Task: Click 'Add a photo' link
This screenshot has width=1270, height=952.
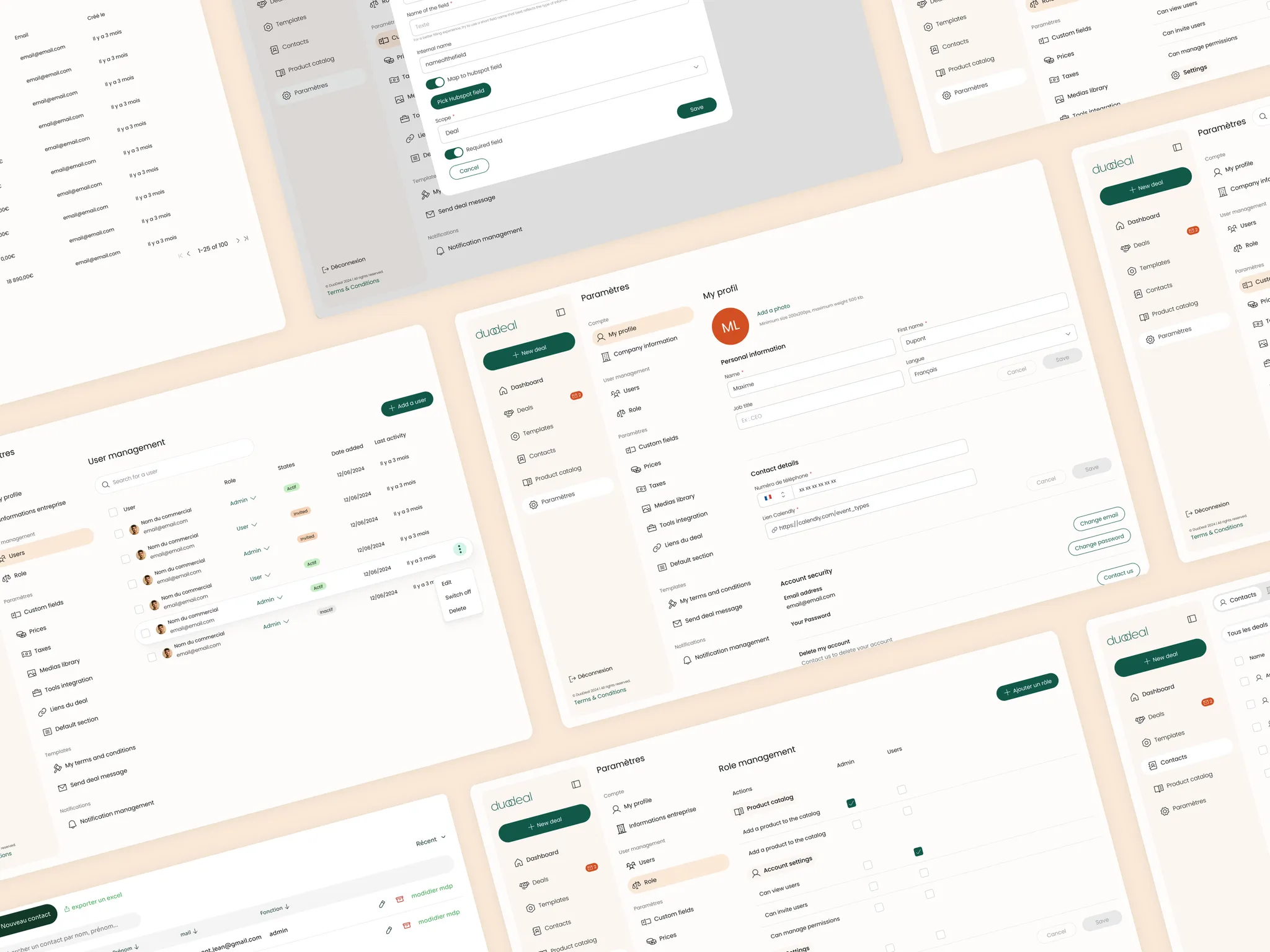Action: pyautogui.click(x=773, y=309)
